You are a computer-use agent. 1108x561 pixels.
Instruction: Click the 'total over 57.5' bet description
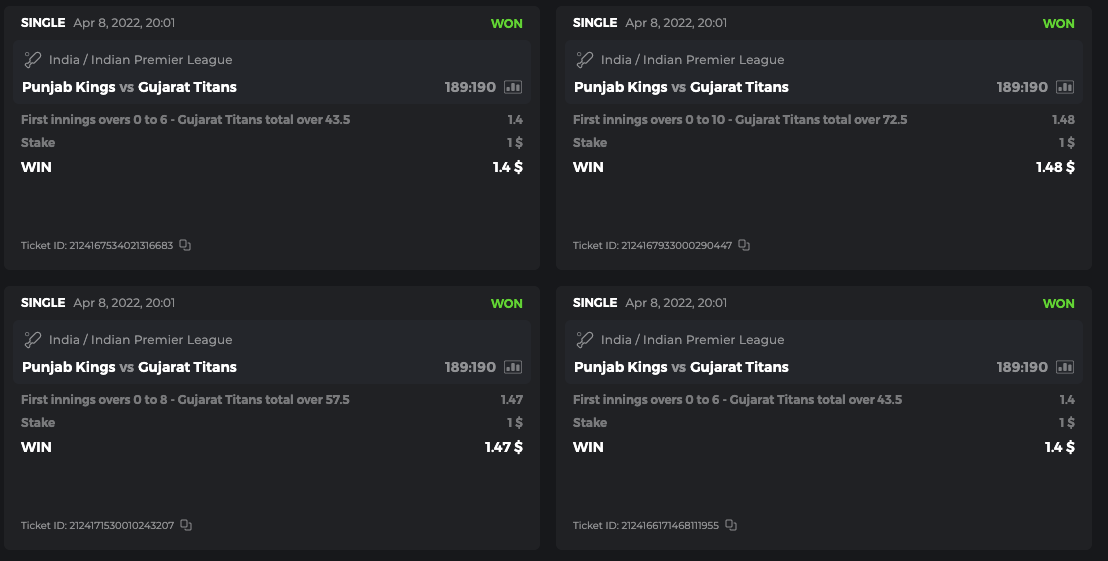[185, 400]
